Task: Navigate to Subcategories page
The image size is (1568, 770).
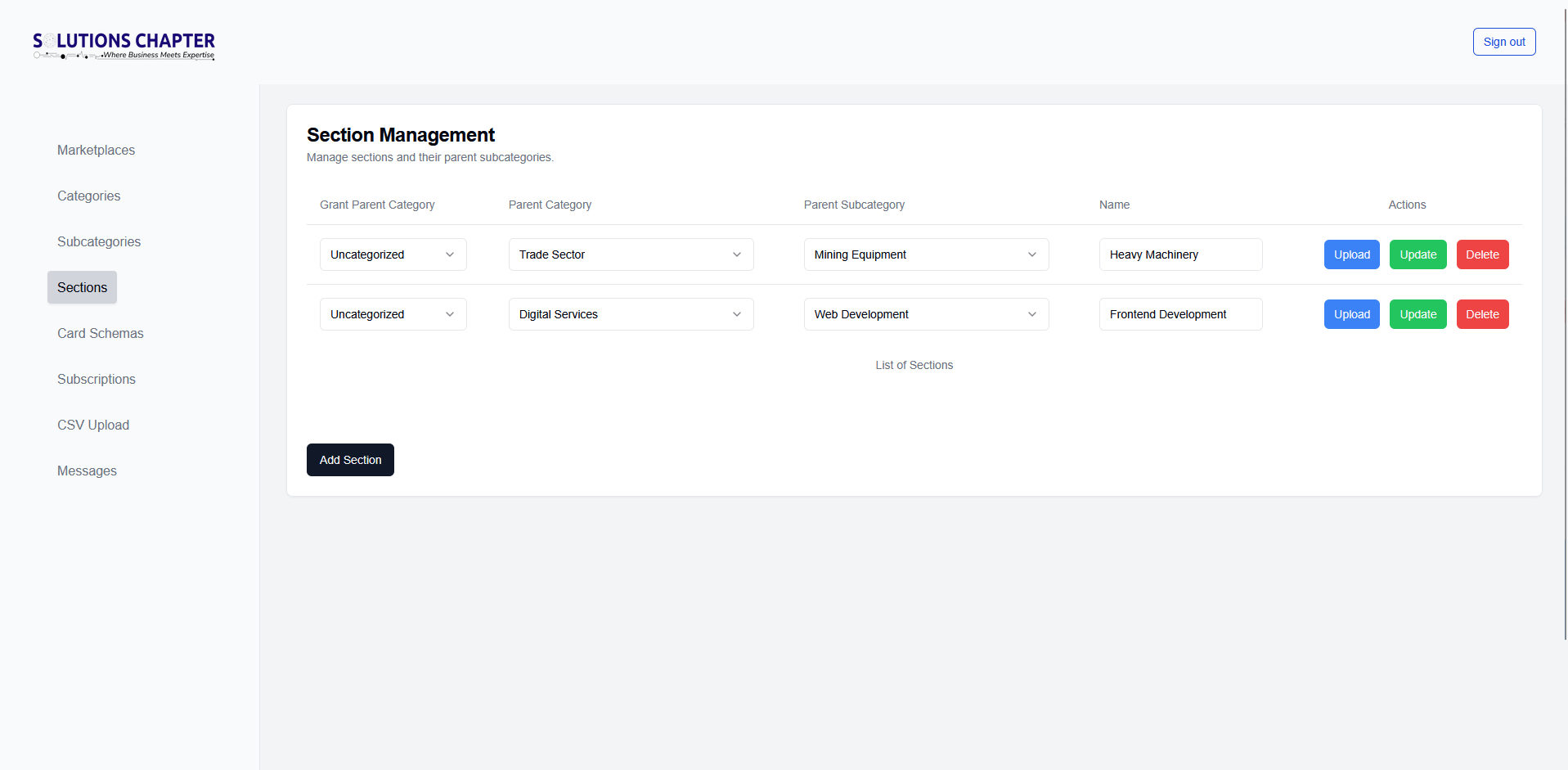Action: point(99,241)
